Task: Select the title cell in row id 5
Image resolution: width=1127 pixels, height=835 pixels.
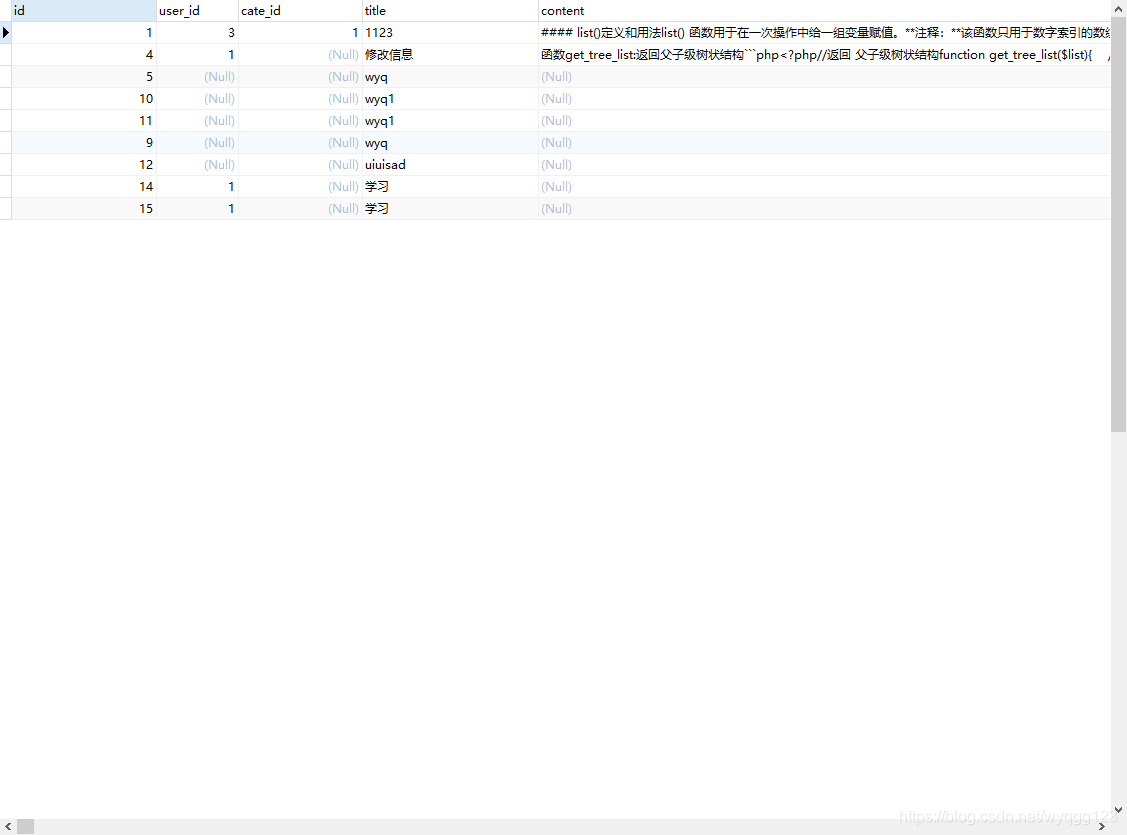Action: (x=450, y=77)
